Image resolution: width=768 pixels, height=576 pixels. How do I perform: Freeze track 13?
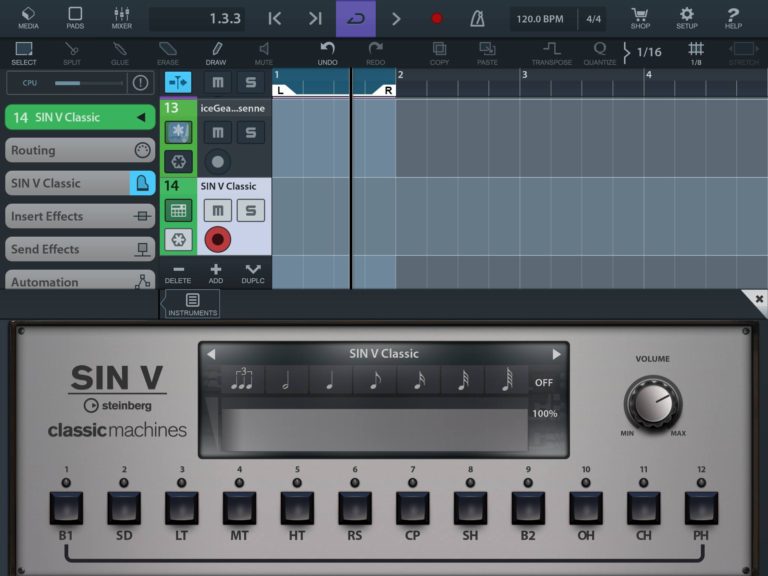tap(178, 162)
